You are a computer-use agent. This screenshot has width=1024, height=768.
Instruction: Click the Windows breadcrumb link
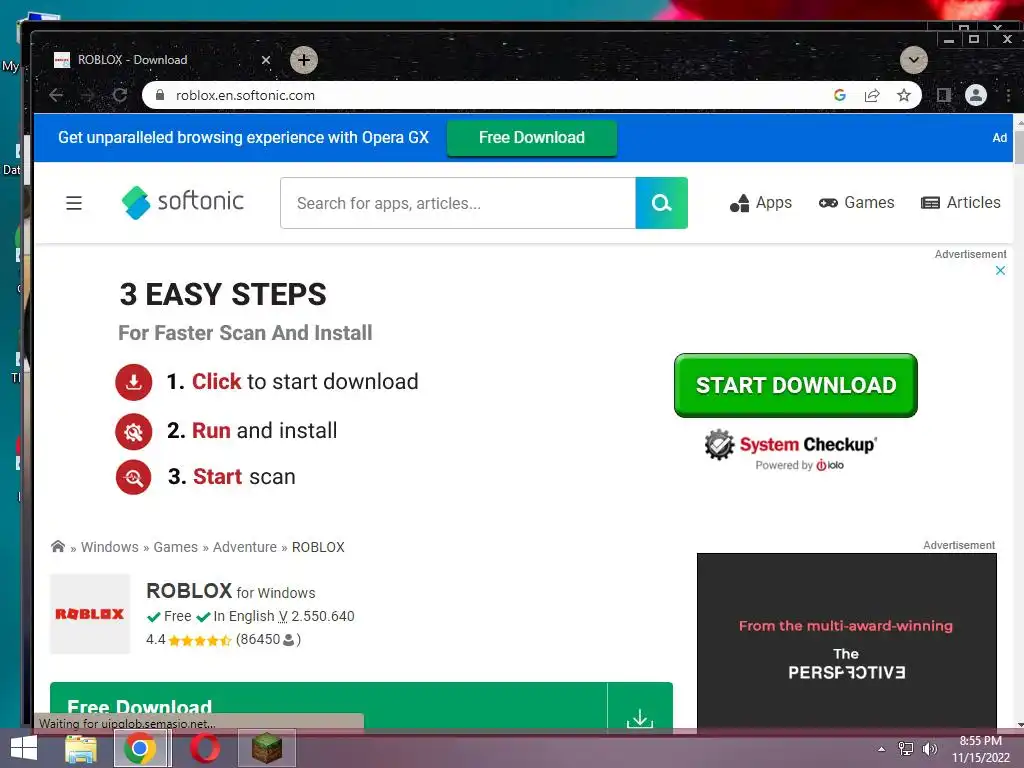110,547
